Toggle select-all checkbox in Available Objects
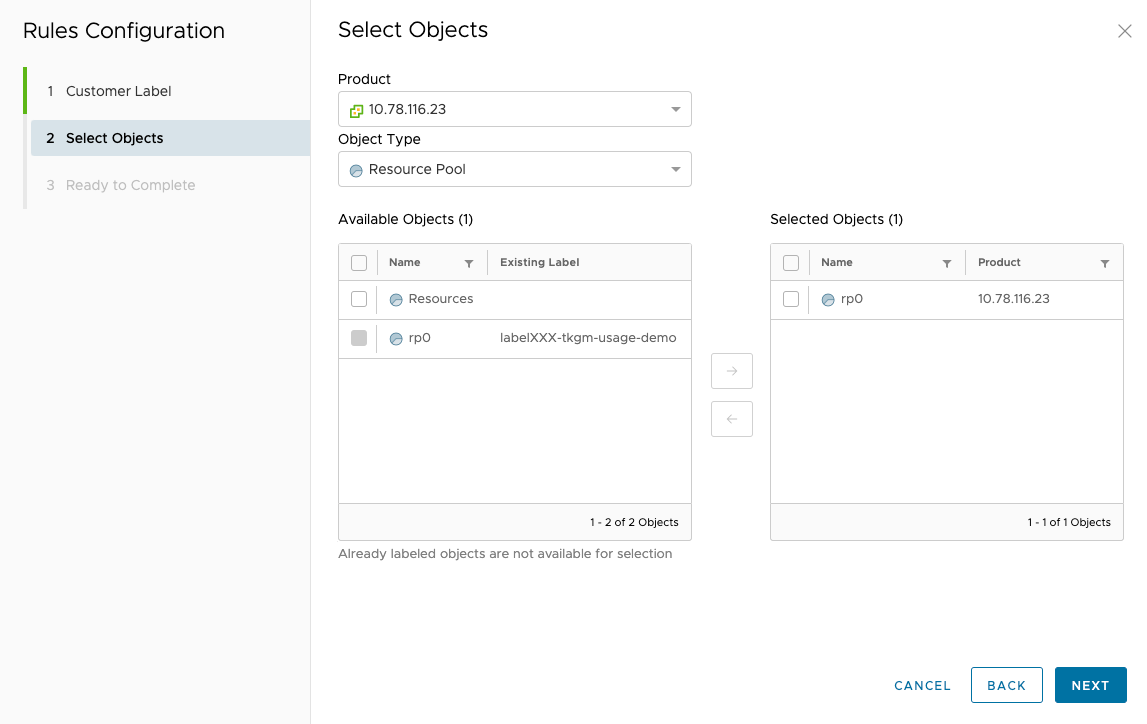 point(359,263)
